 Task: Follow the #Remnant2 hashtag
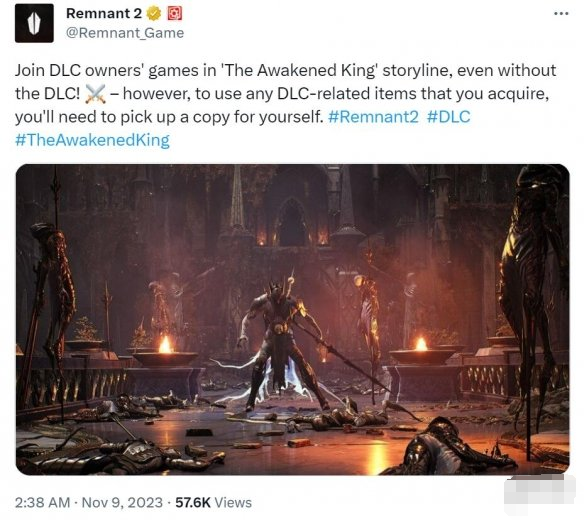(x=373, y=117)
